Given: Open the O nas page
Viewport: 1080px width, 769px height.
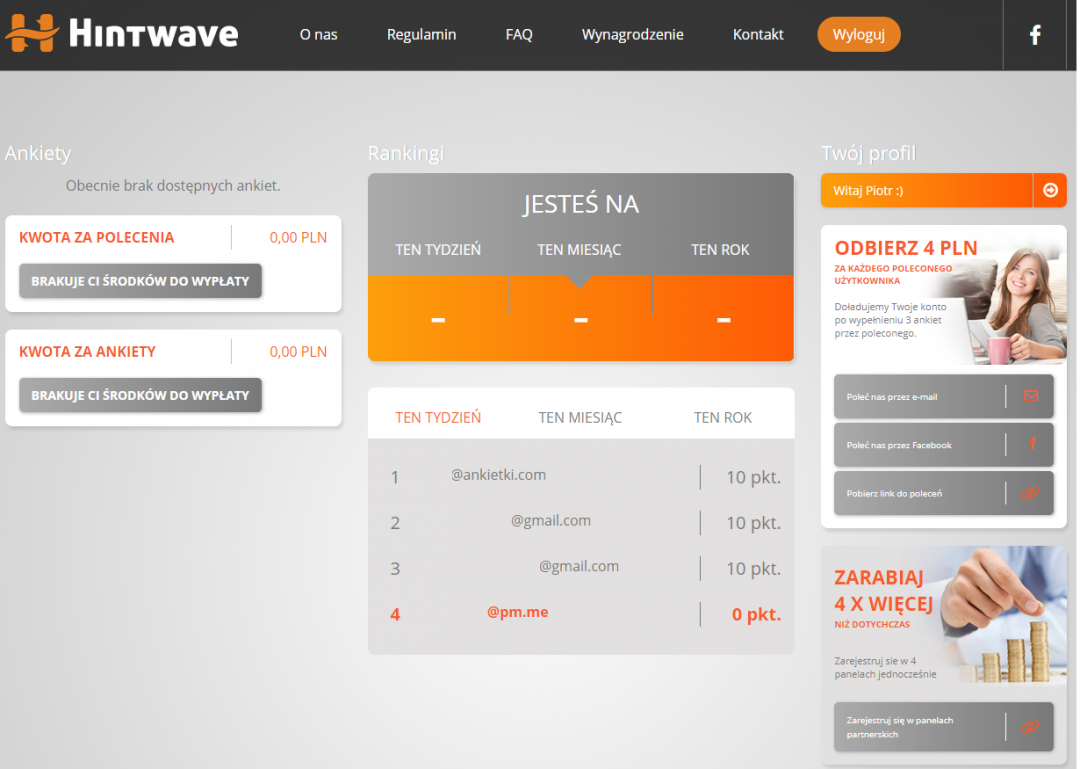Looking at the screenshot, I should 318,35.
